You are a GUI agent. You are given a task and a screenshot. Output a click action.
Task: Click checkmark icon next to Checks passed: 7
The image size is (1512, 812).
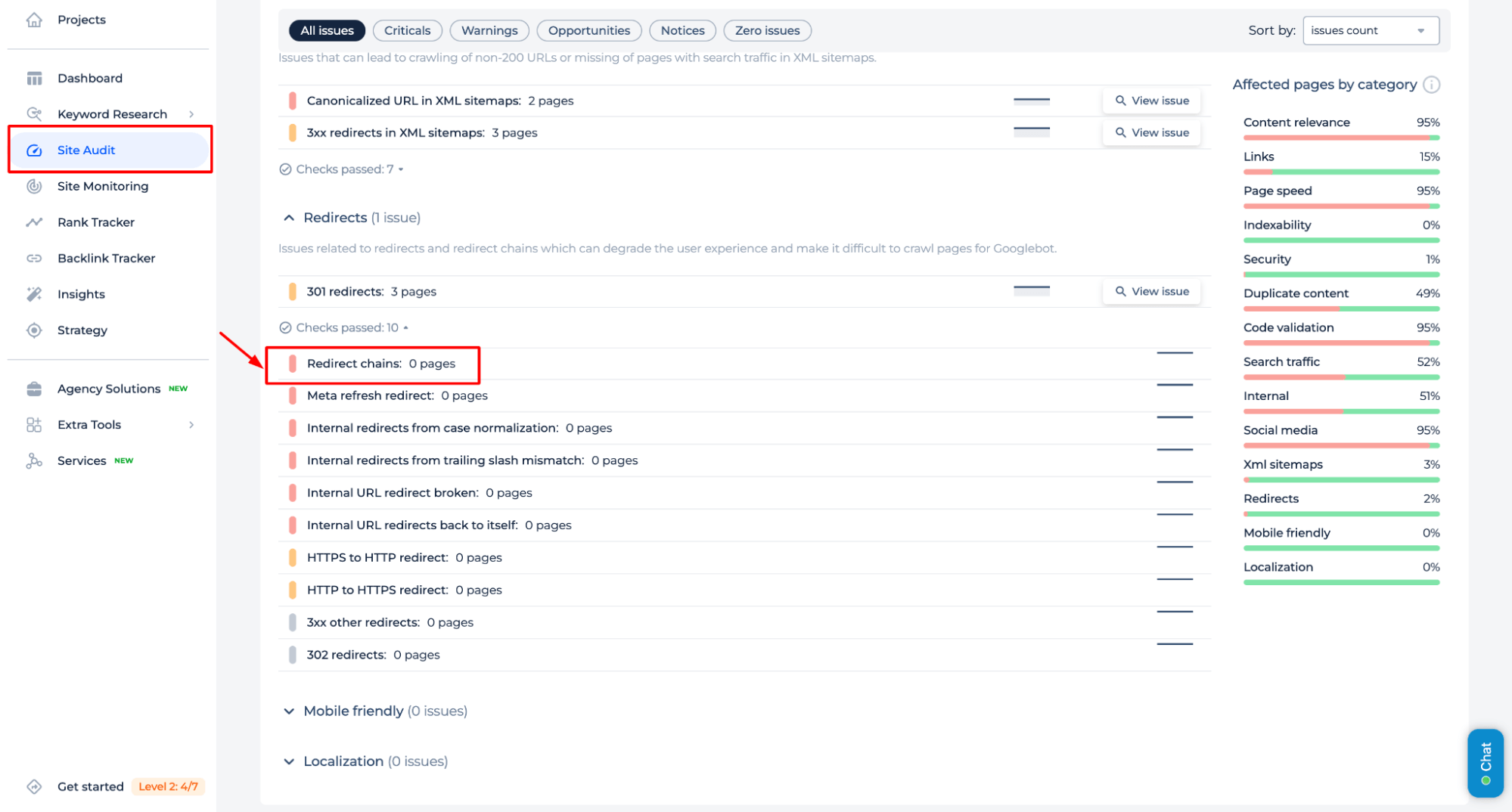point(285,169)
